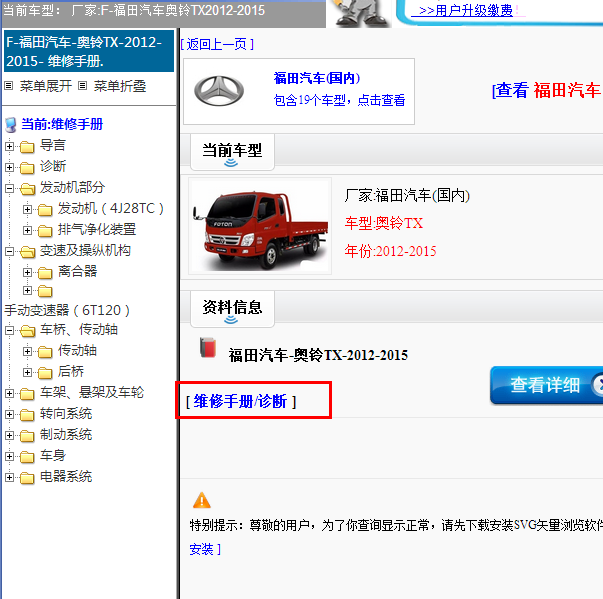Click 当前:维修手册 heading
Viewport: 603px width, 599px height.
(62, 124)
